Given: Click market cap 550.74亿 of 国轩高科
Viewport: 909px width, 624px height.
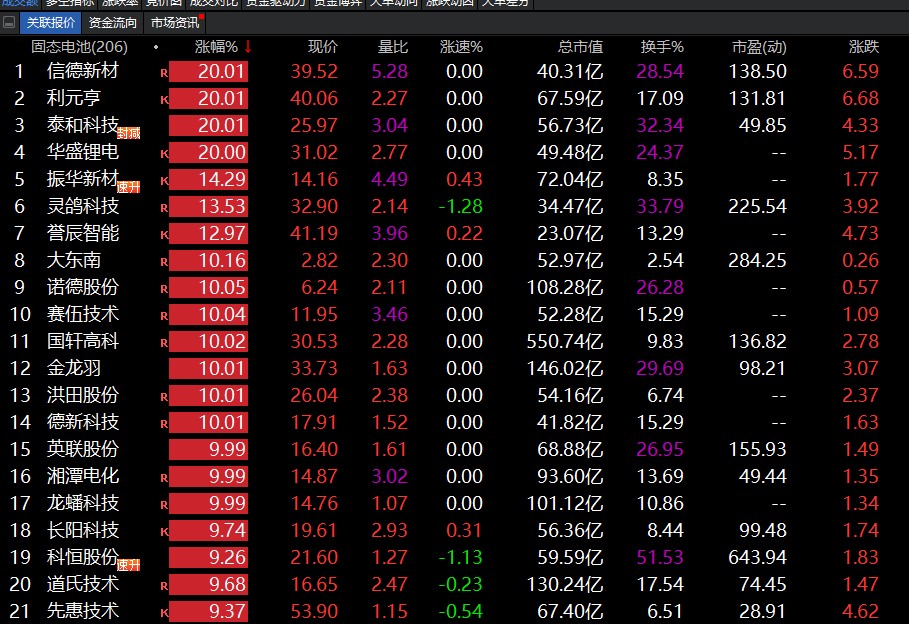Looking at the screenshot, I should coord(565,341).
